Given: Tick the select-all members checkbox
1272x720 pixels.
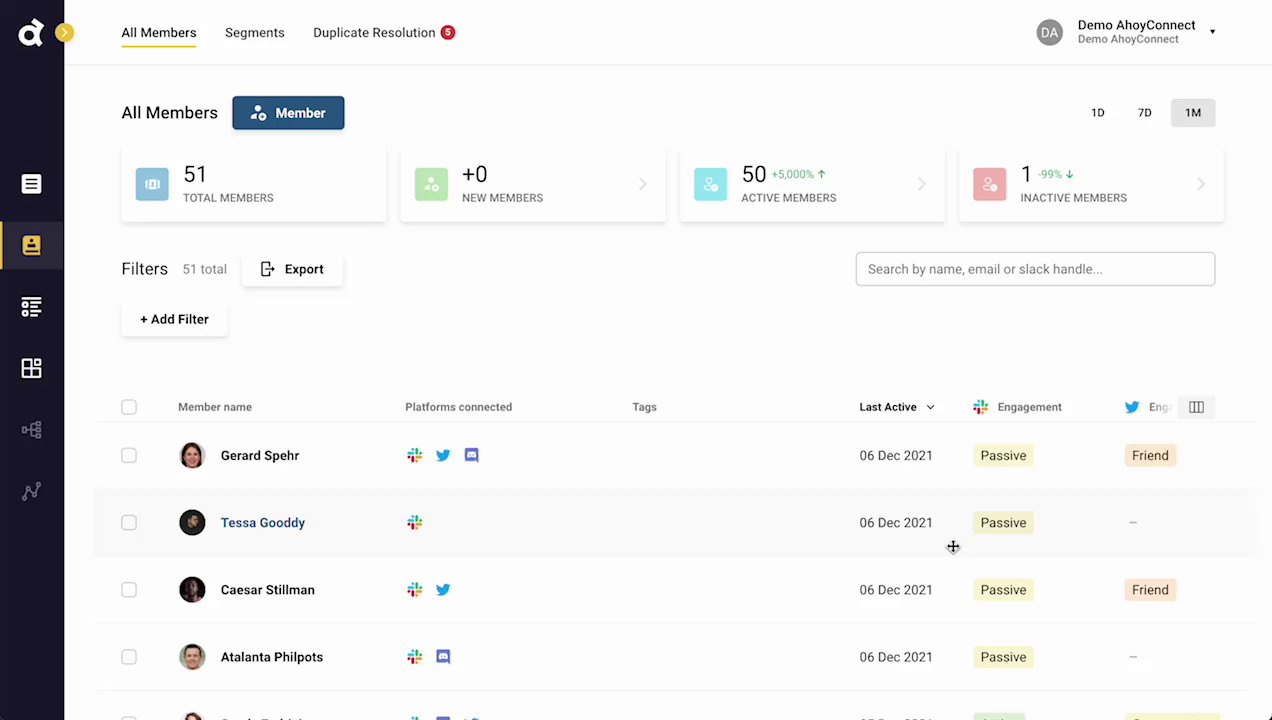Looking at the screenshot, I should click(129, 407).
